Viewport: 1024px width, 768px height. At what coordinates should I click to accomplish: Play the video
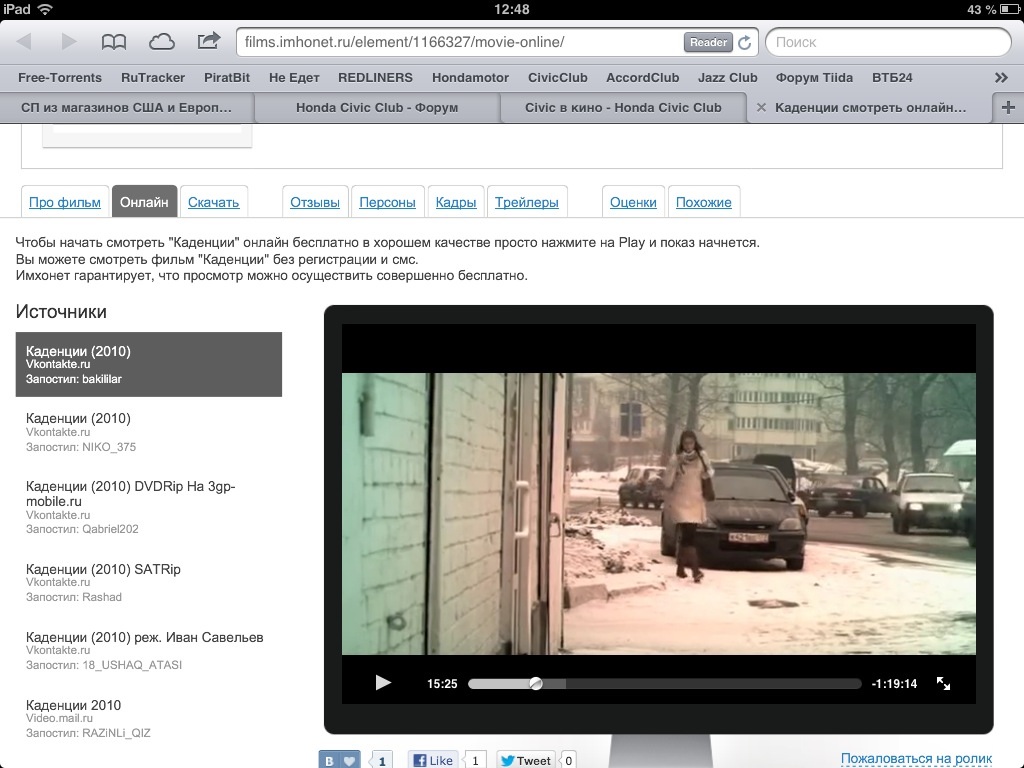(383, 683)
